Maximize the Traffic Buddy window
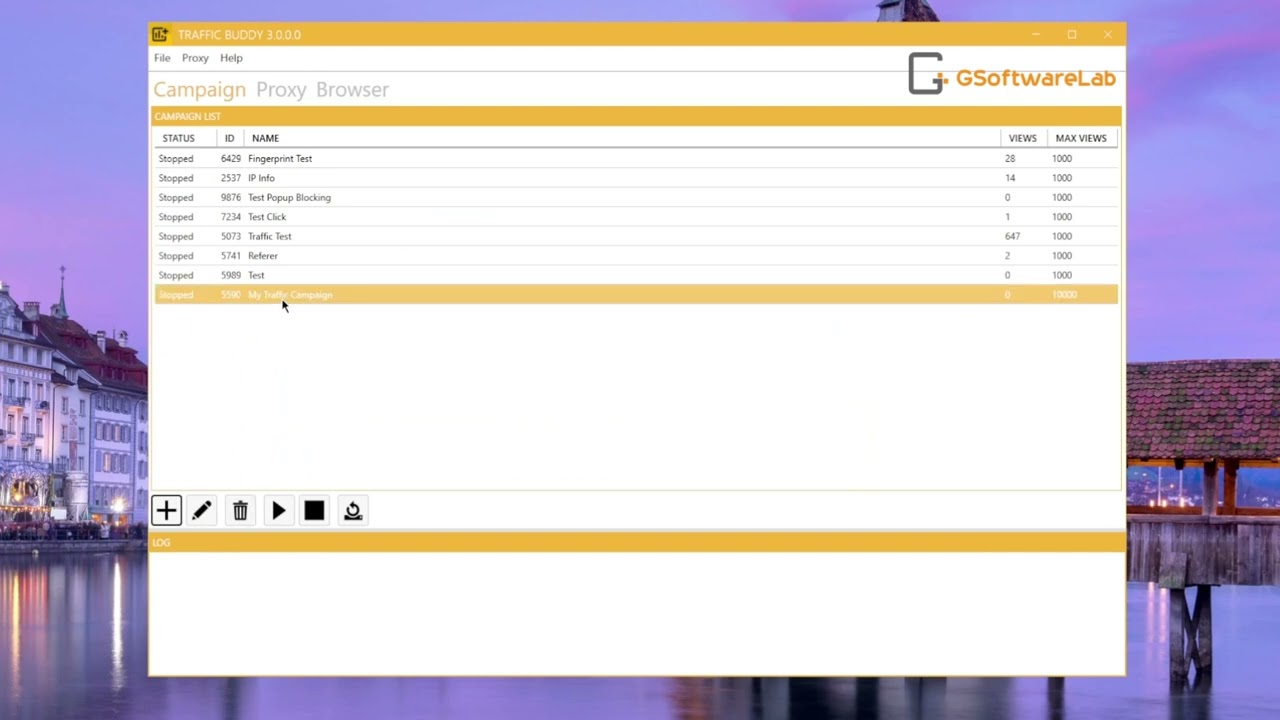This screenshot has width=1280, height=720. click(1072, 34)
